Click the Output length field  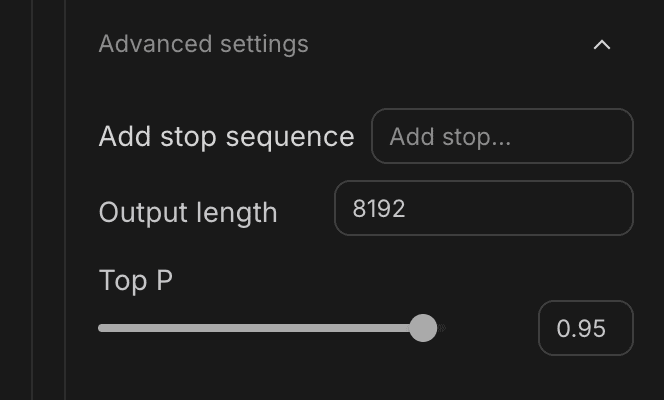[483, 208]
